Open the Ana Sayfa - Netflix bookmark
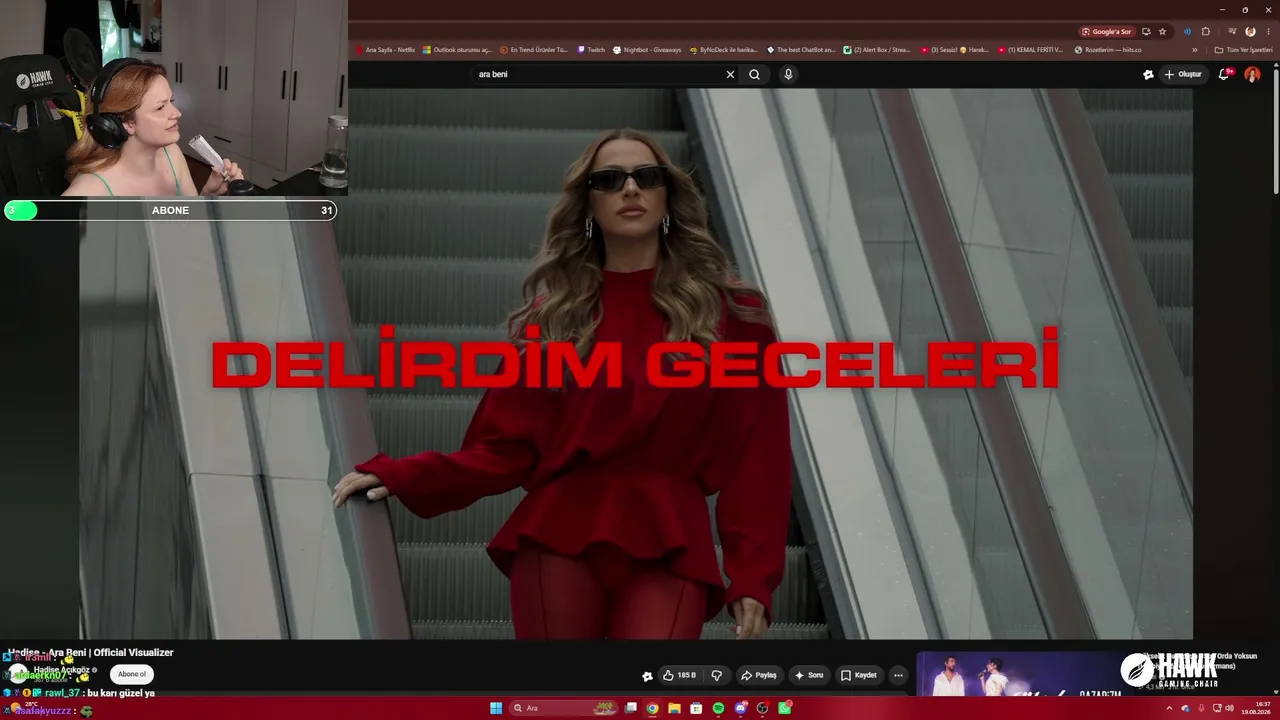The height and width of the screenshot is (720, 1280). (x=386, y=49)
